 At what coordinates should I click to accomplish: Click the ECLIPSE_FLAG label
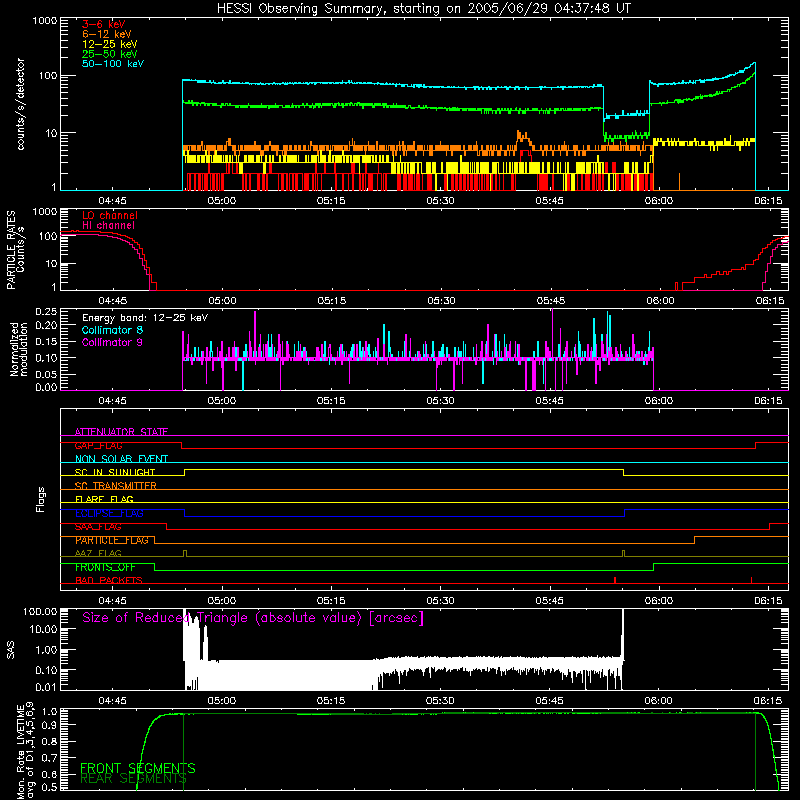click(x=109, y=513)
